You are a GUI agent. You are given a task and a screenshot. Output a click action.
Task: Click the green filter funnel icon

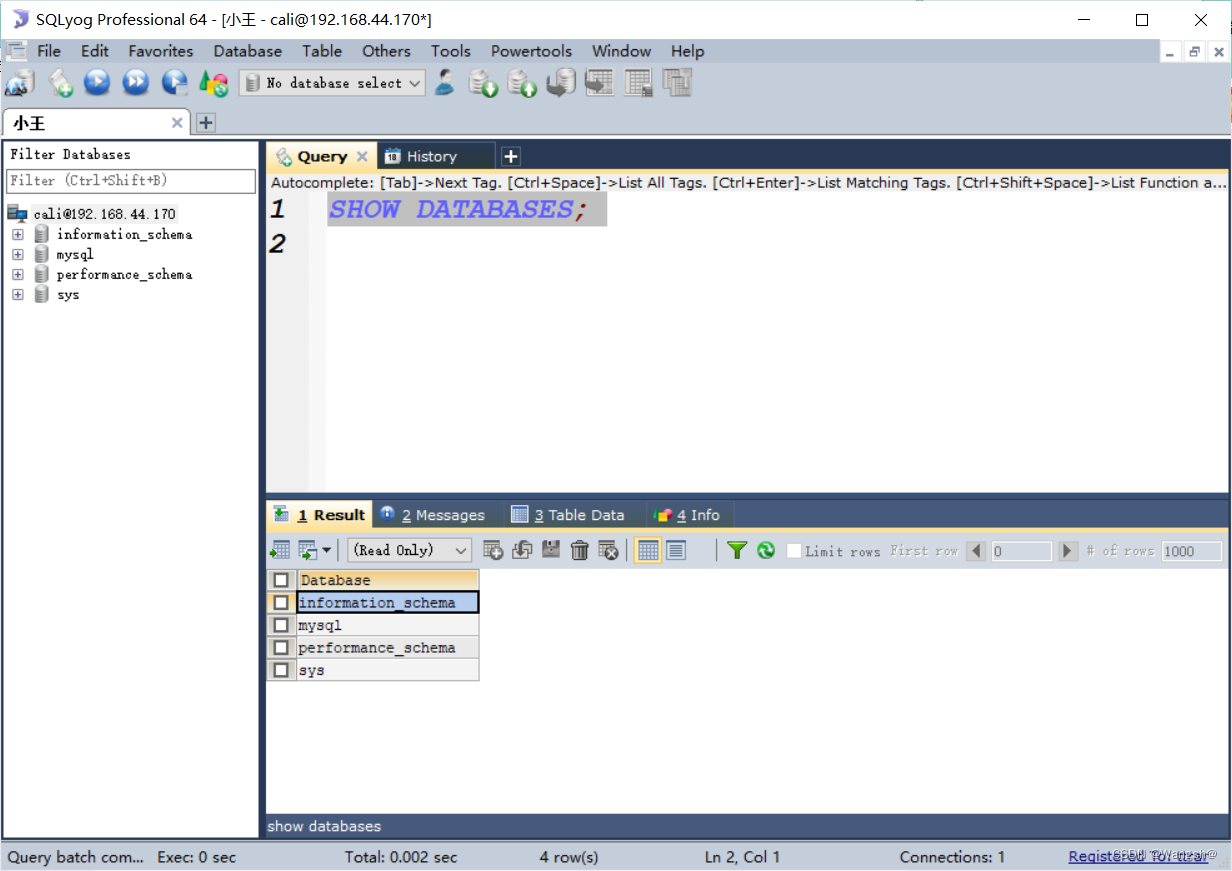(x=737, y=550)
